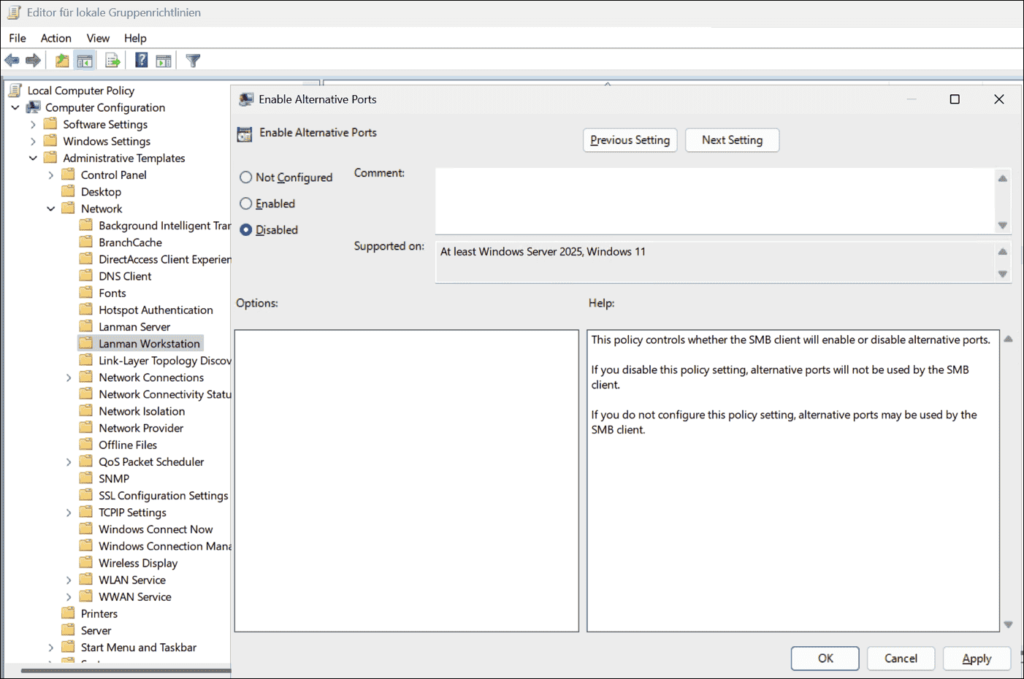The image size is (1024, 679).
Task: Select Network Provider in the tree
Action: [141, 428]
